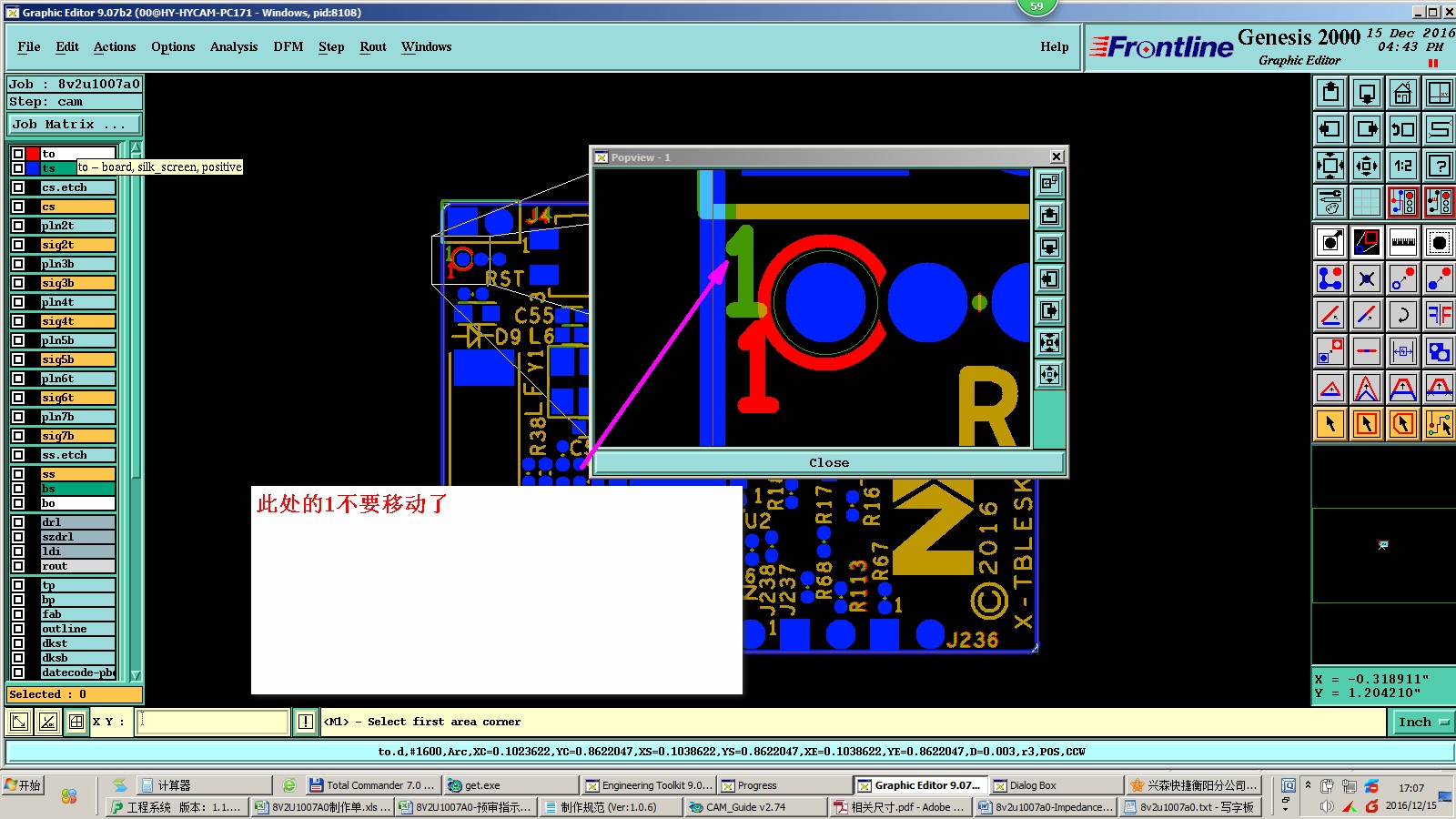1456x819 pixels.
Task: Click the pan left icon in main toolbar
Action: [1330, 129]
